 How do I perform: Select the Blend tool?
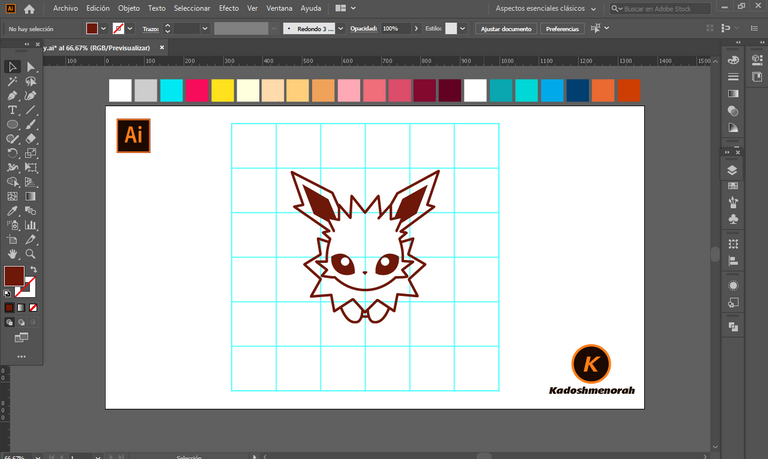point(30,211)
